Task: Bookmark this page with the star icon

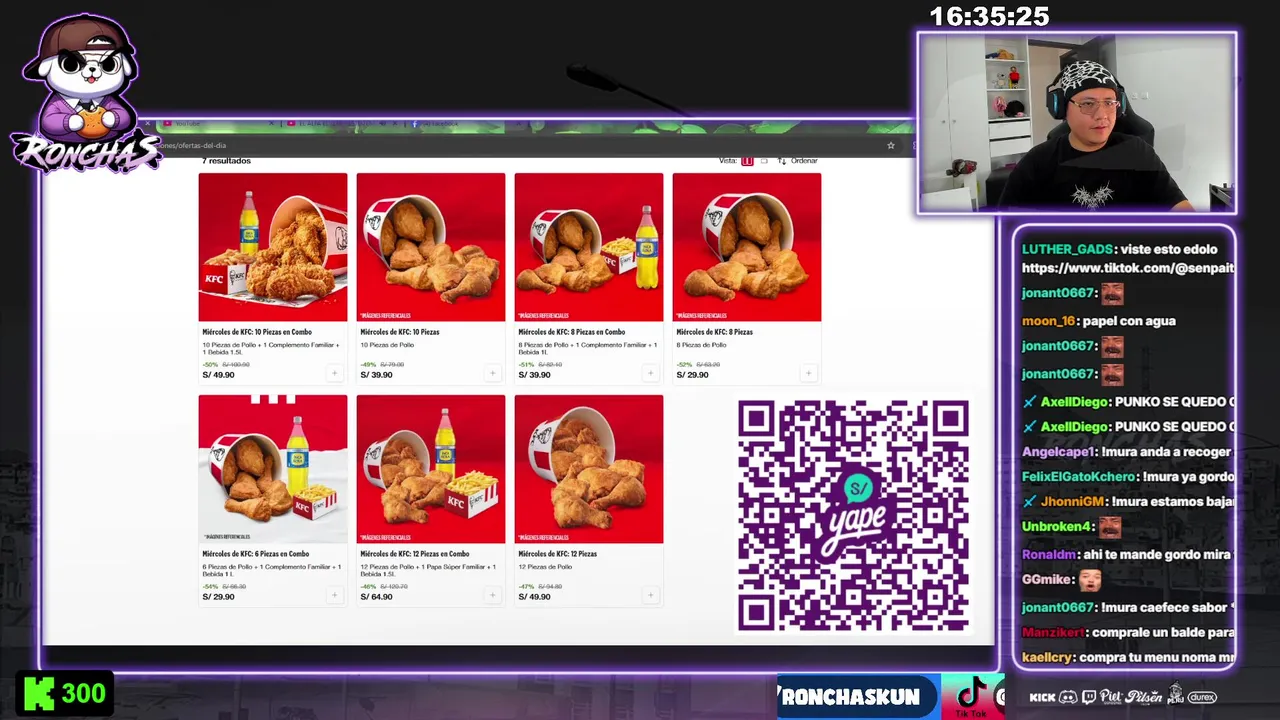Action: pyautogui.click(x=891, y=145)
